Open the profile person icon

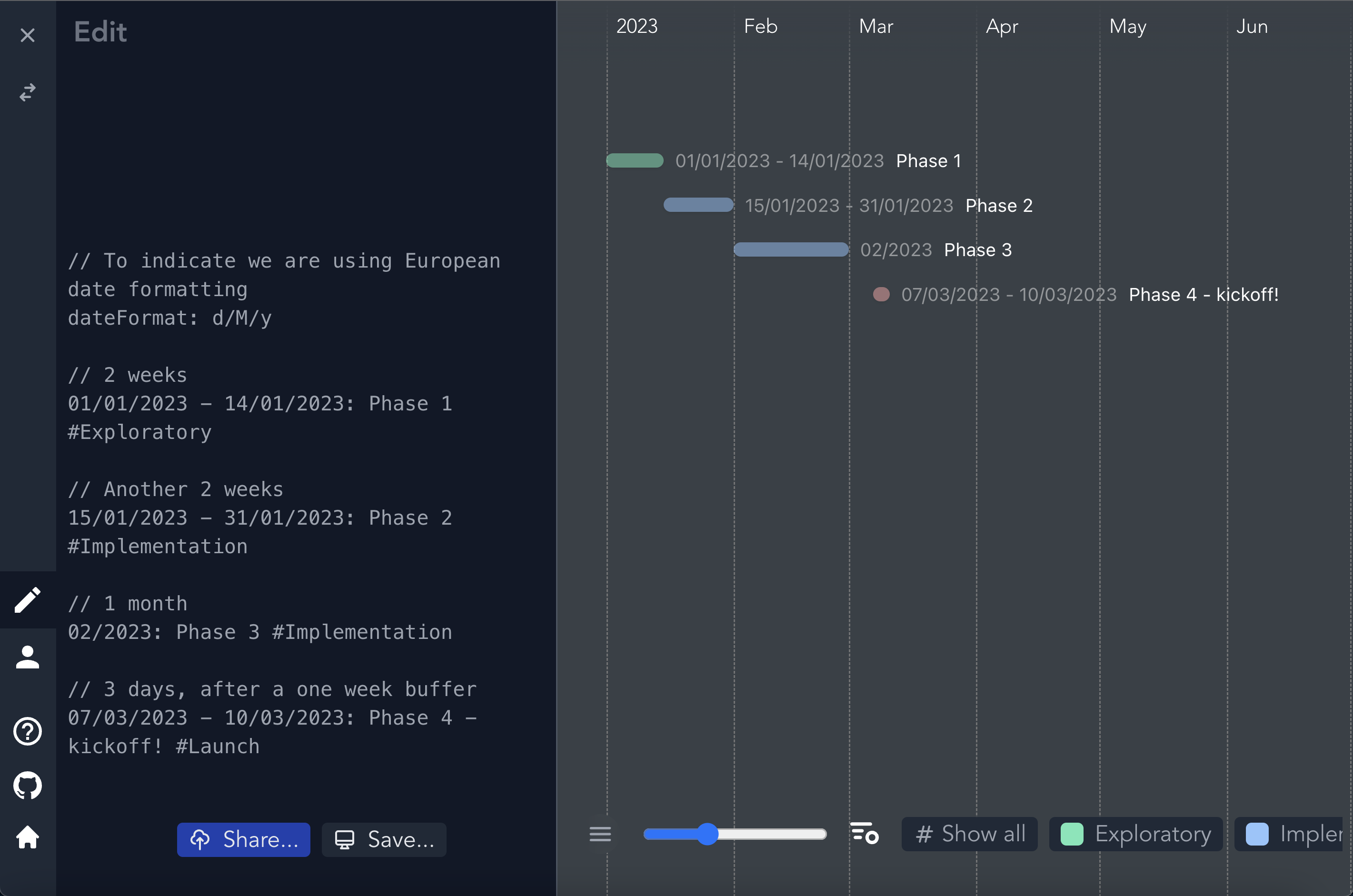coord(28,657)
